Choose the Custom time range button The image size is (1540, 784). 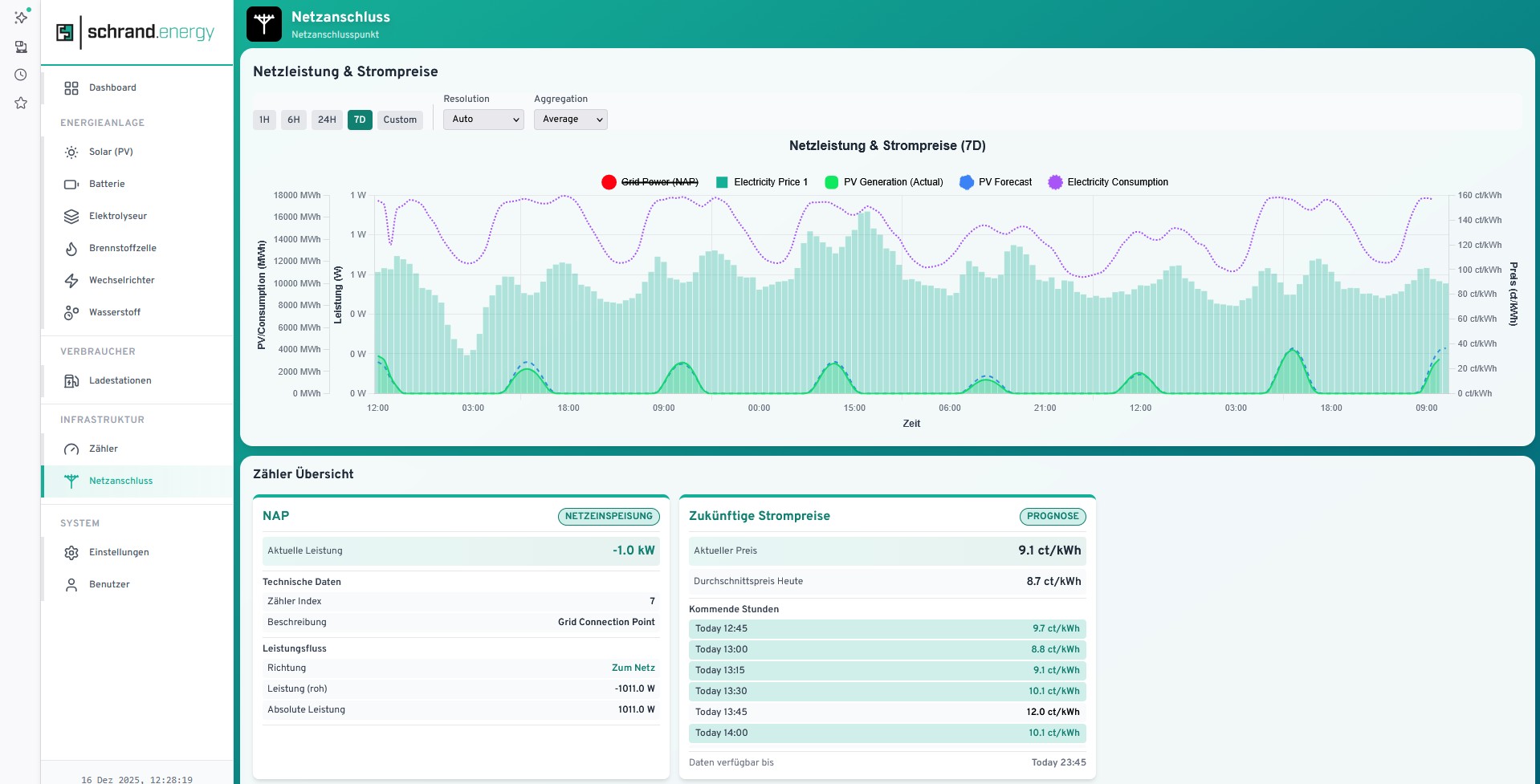tap(400, 120)
